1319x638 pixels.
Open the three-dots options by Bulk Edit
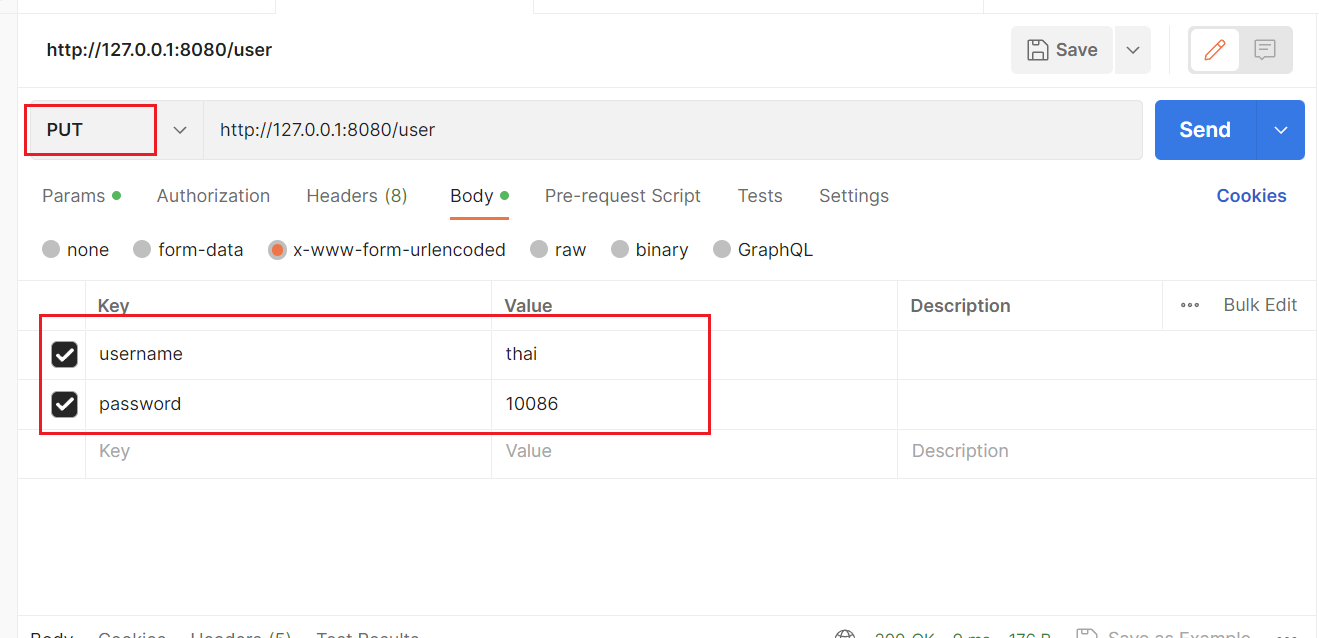point(1190,306)
